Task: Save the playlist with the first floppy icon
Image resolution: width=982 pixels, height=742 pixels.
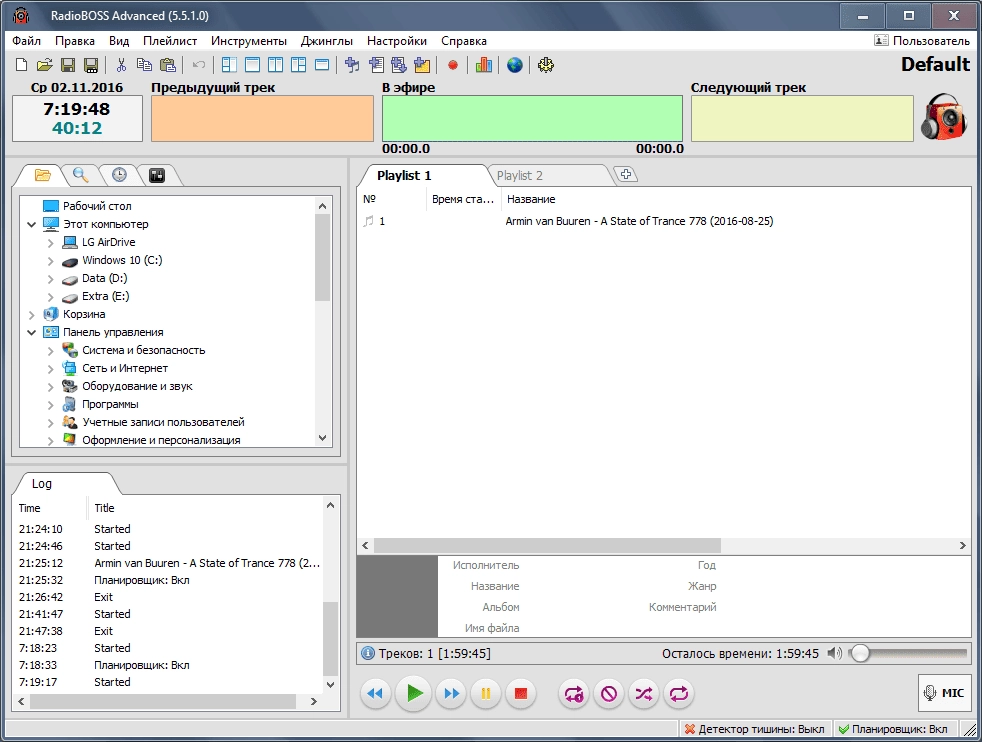Action: pos(68,65)
